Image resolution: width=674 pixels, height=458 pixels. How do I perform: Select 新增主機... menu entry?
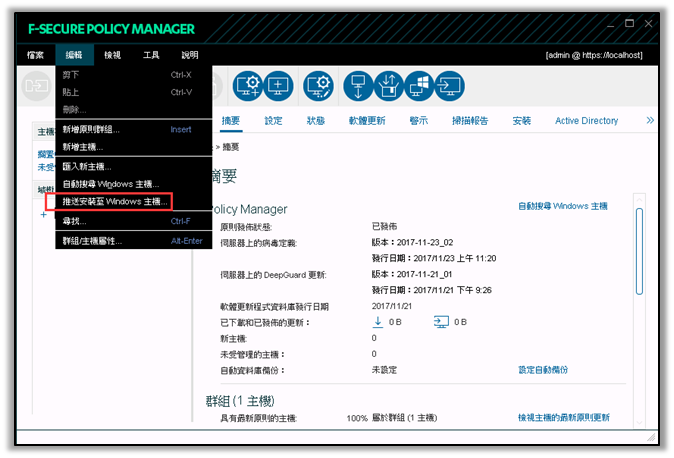[x=134, y=147]
